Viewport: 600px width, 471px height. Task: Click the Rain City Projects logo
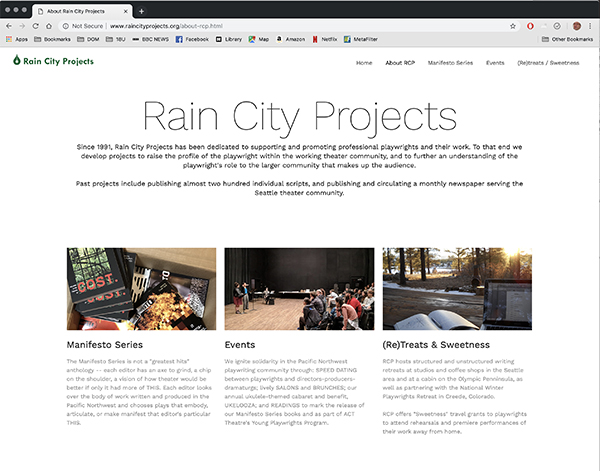53,61
